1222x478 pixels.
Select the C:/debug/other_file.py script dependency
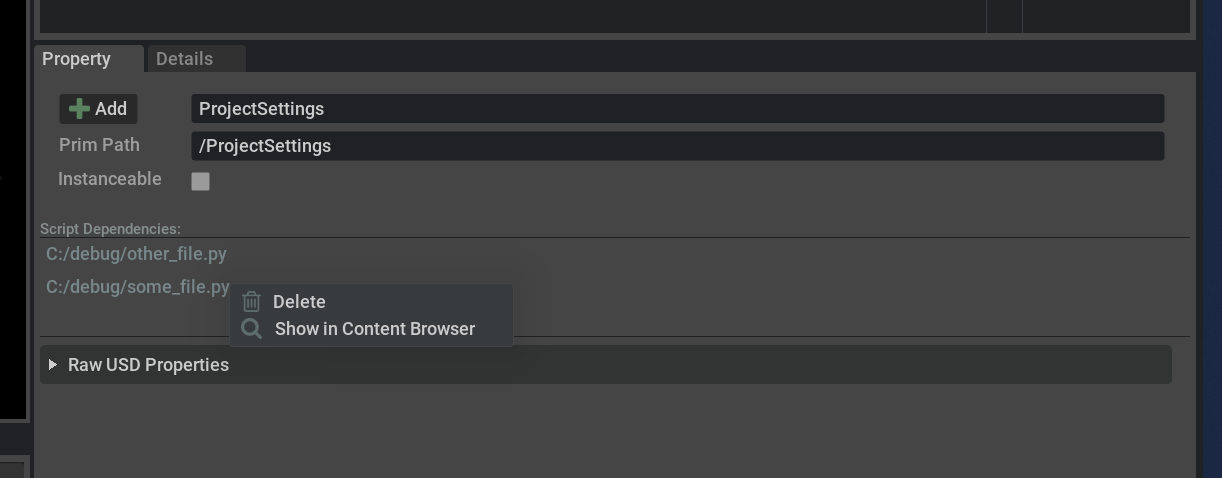(137, 254)
